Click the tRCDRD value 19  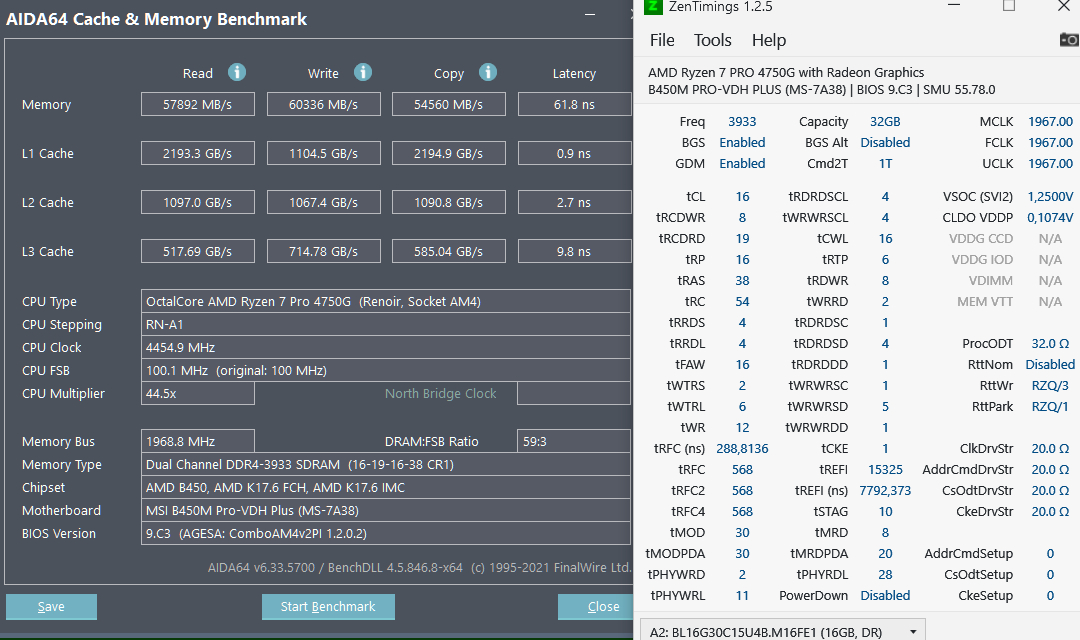[x=742, y=238]
